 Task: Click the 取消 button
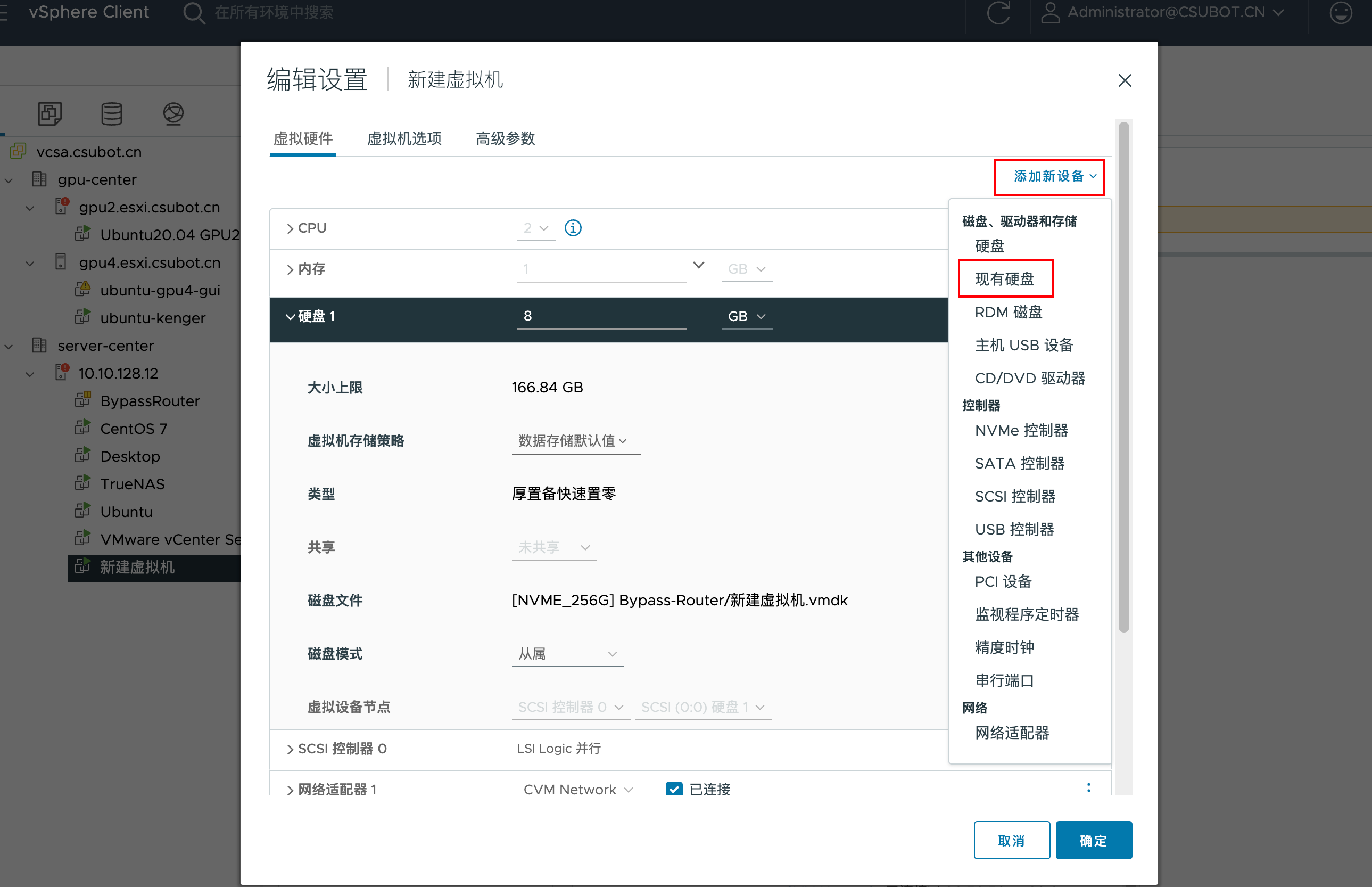point(1011,840)
